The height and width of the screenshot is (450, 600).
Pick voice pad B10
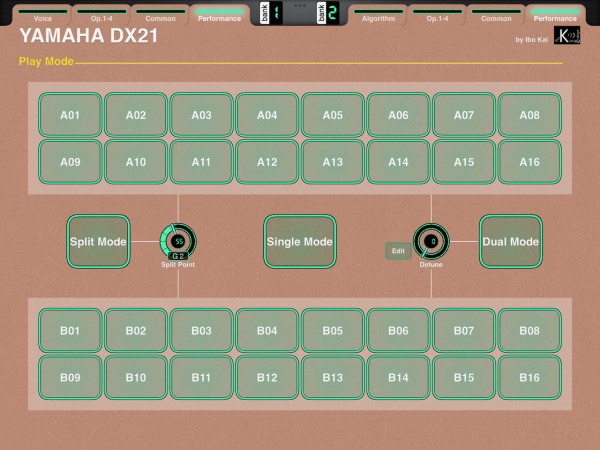[x=136, y=377]
